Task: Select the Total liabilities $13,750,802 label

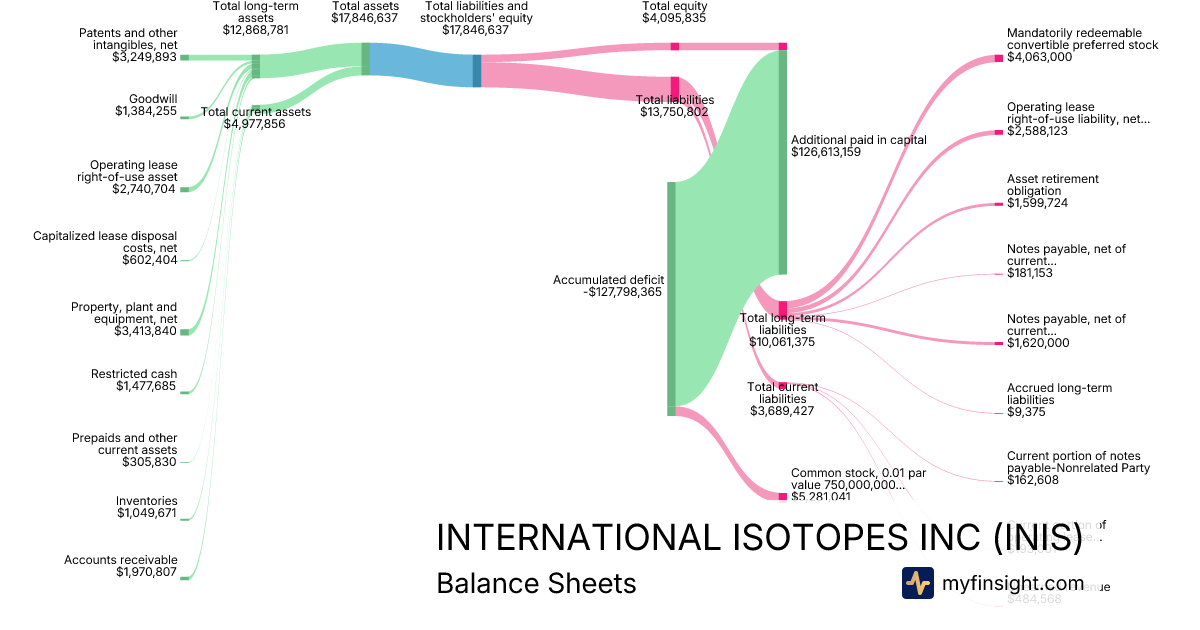Action: pos(676,106)
